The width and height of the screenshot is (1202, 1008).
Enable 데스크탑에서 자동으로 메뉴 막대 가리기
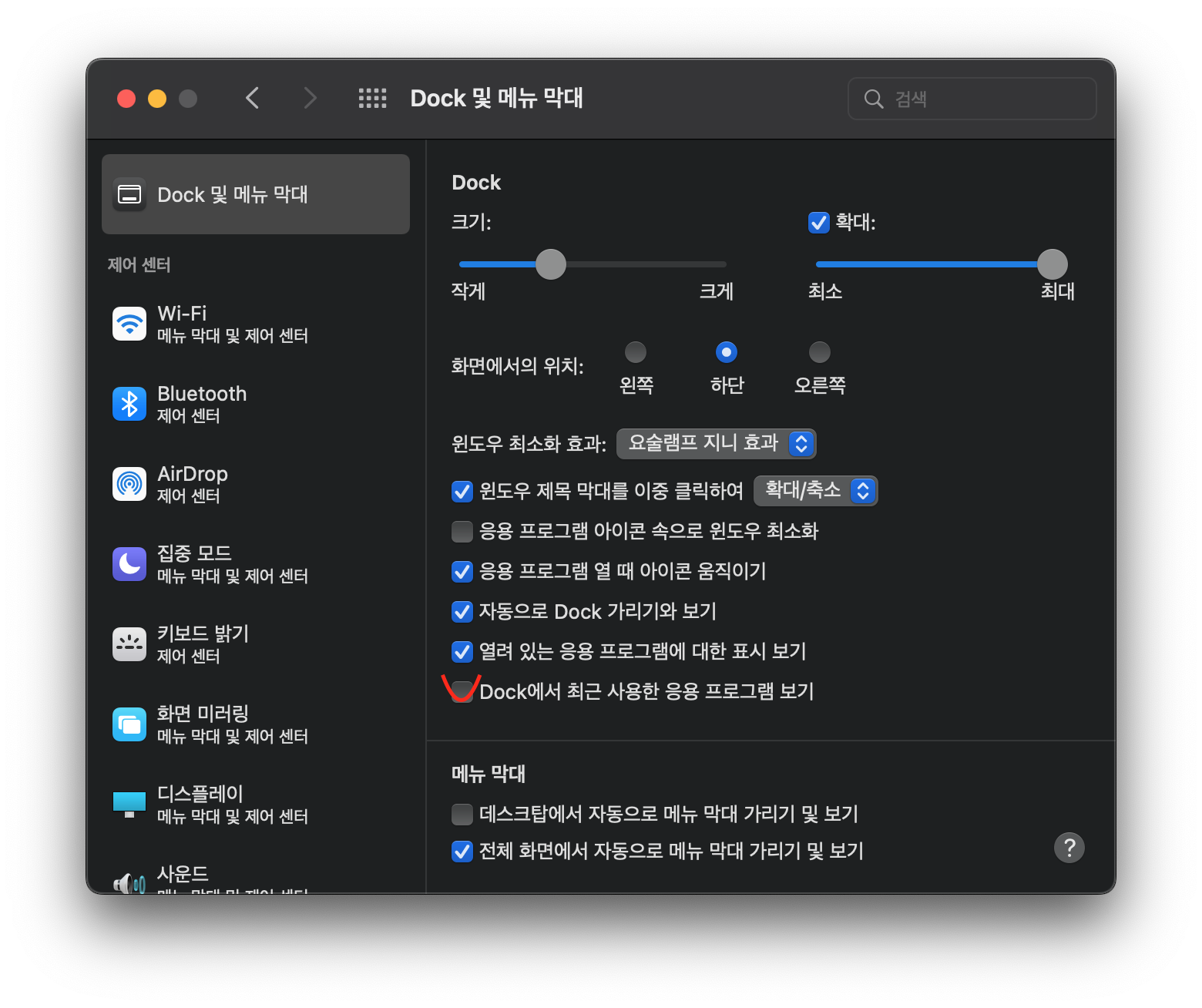(x=462, y=814)
